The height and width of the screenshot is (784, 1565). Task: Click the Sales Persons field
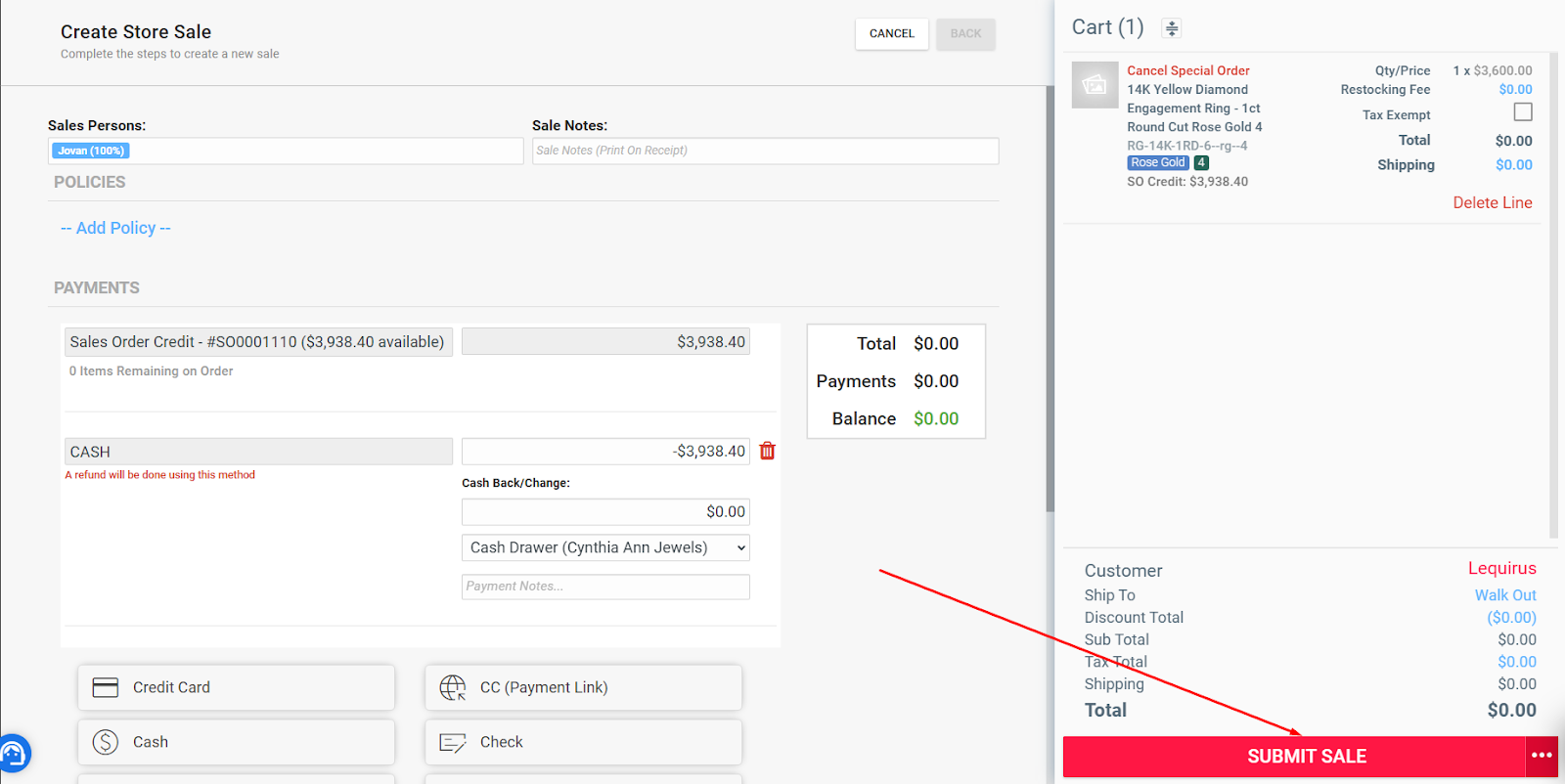pyautogui.click(x=286, y=151)
